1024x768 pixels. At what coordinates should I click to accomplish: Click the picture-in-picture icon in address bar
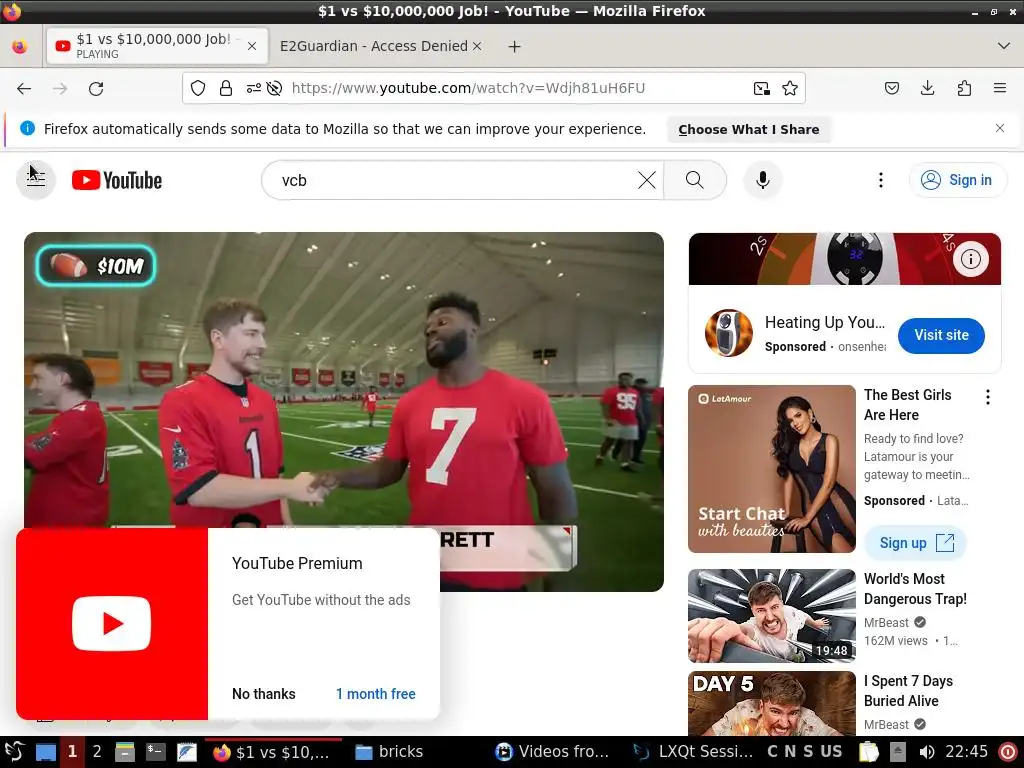click(x=761, y=88)
